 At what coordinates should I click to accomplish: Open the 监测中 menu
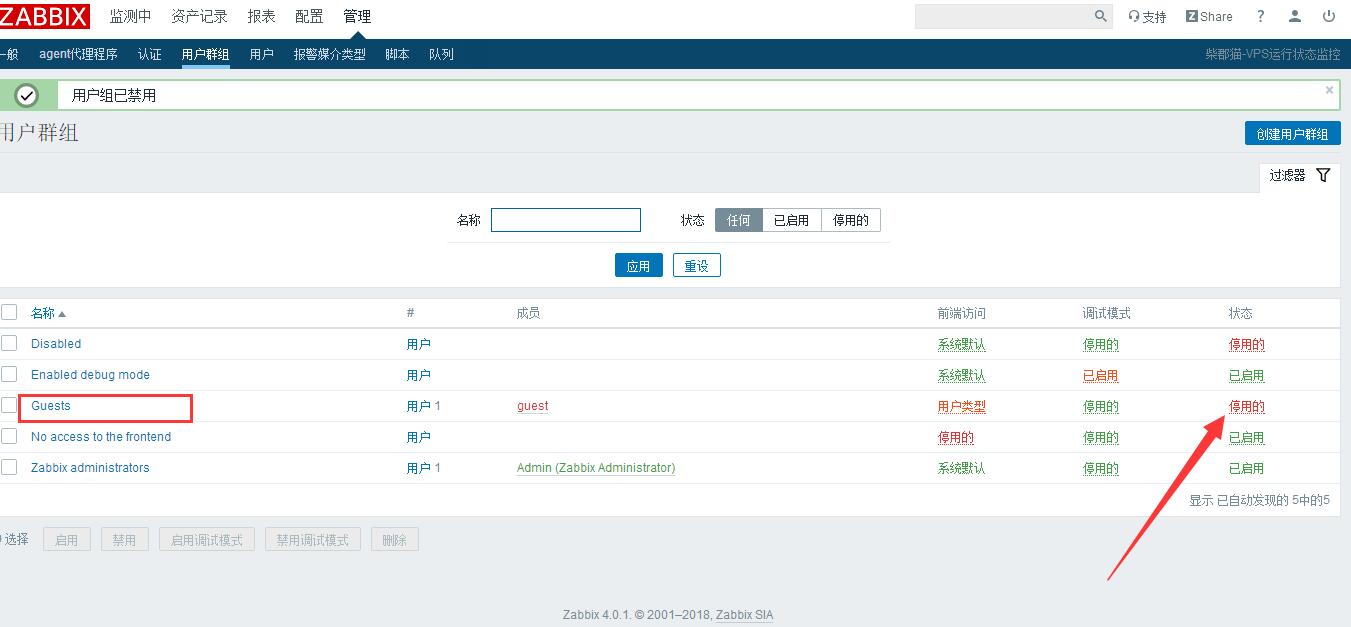pos(131,16)
